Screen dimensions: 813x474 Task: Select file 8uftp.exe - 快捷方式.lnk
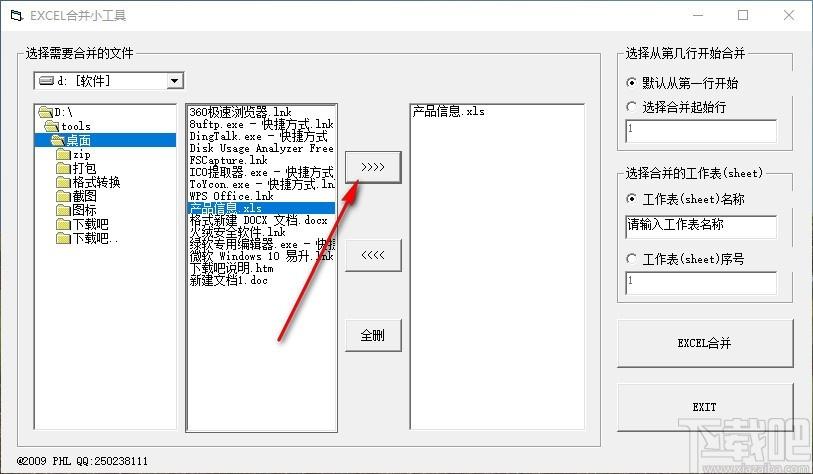261,124
